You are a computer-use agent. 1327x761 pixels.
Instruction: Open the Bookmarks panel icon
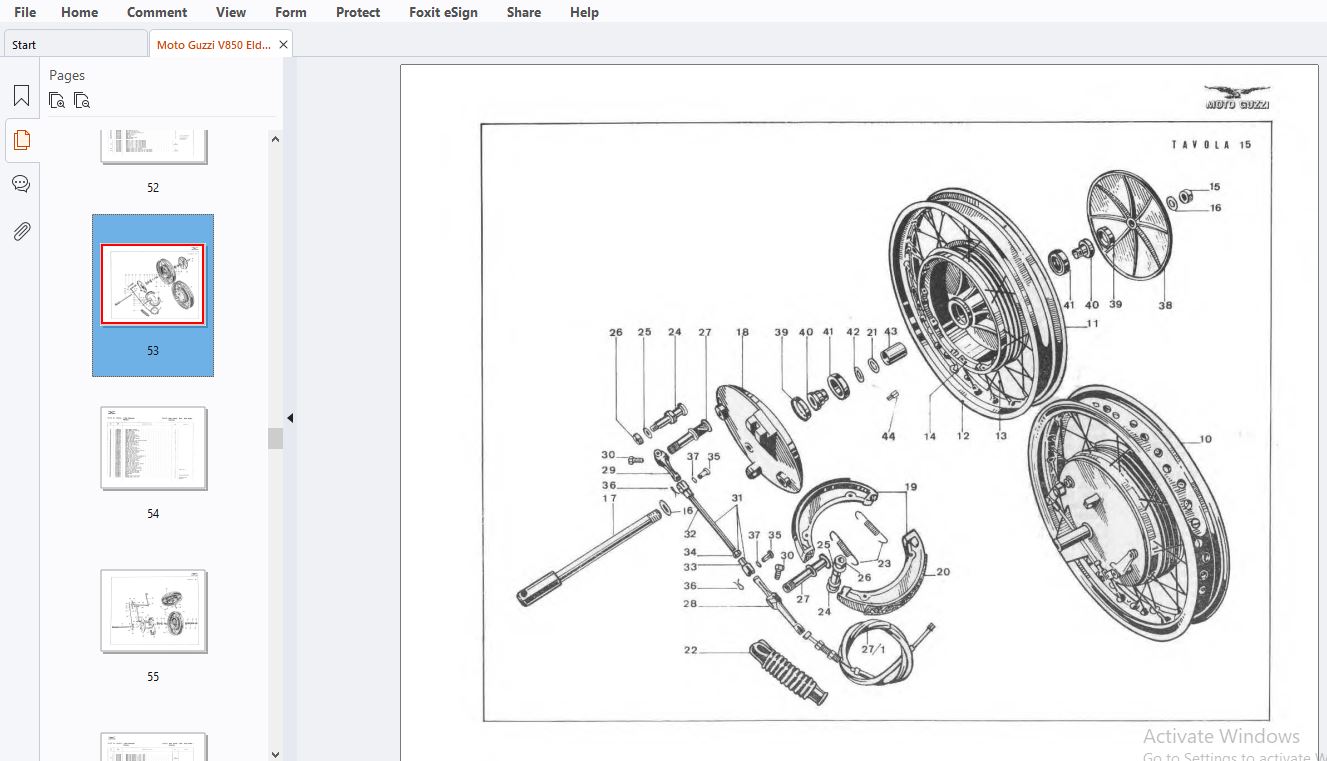[21, 96]
